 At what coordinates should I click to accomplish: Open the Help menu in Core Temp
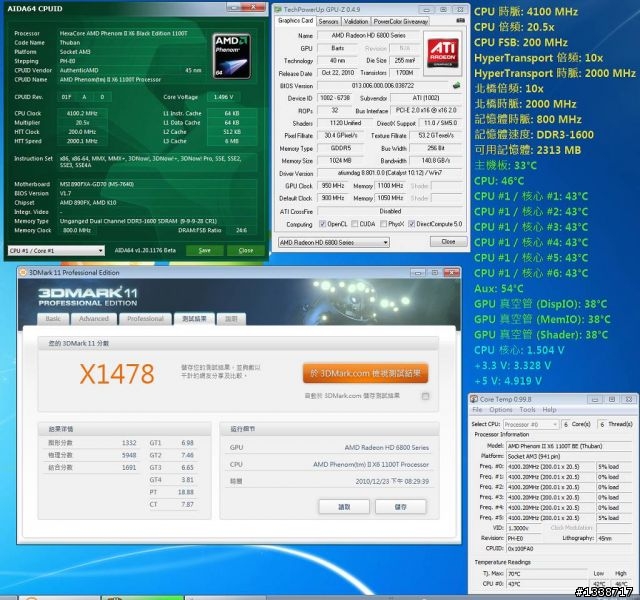549,409
